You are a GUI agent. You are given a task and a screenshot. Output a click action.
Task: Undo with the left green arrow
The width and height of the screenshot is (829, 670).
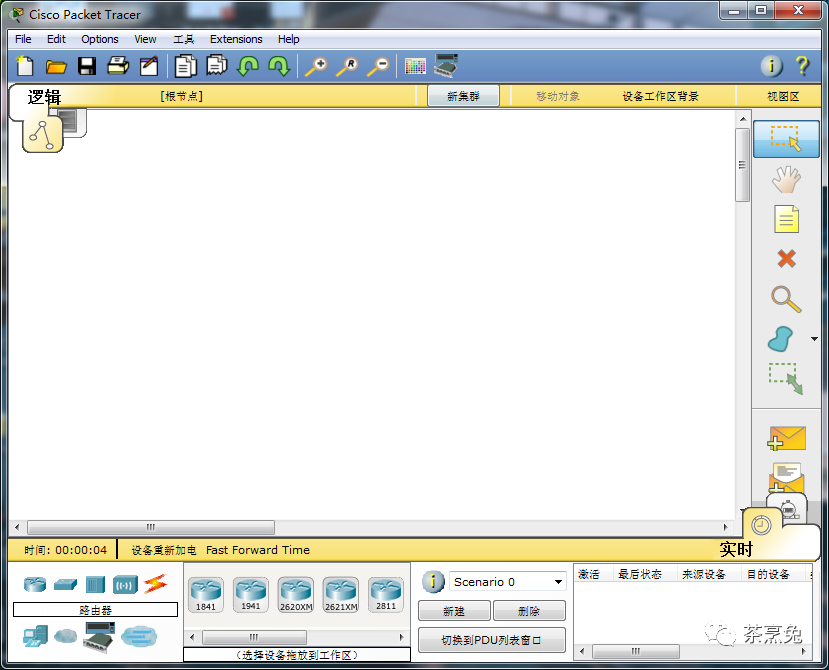[x=248, y=67]
